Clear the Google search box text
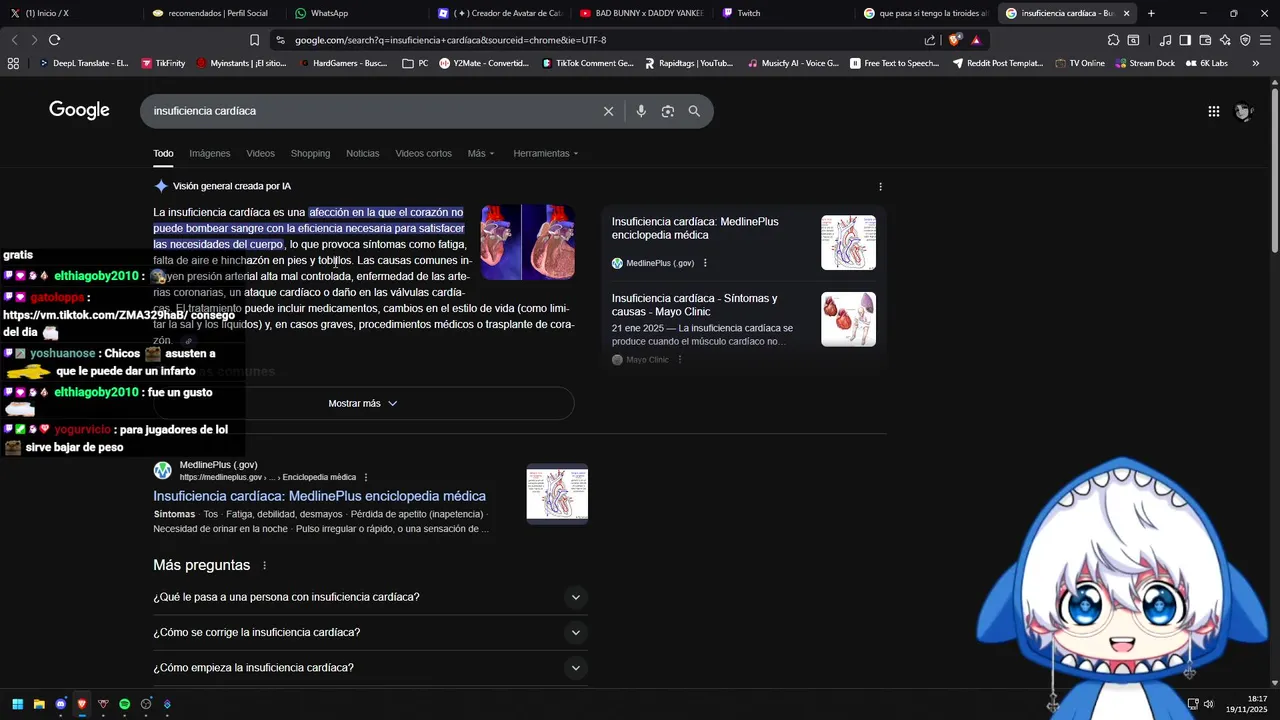 (608, 111)
